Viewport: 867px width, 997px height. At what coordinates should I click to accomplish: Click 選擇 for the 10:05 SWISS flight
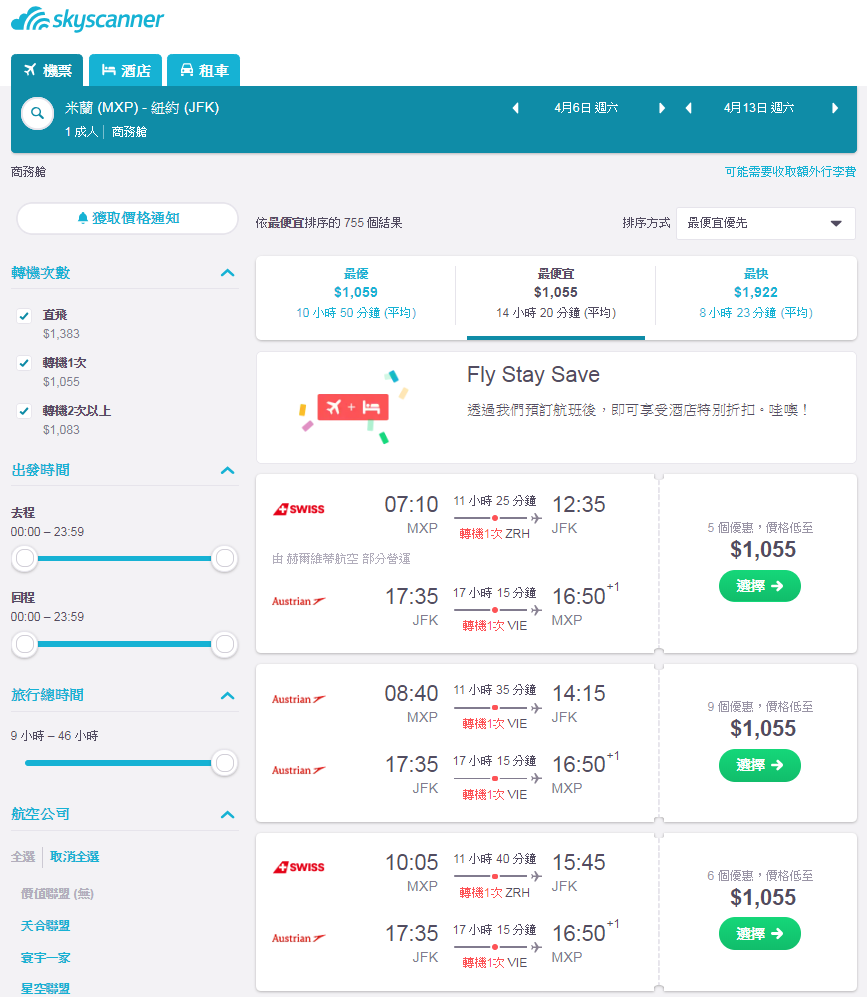coord(760,933)
